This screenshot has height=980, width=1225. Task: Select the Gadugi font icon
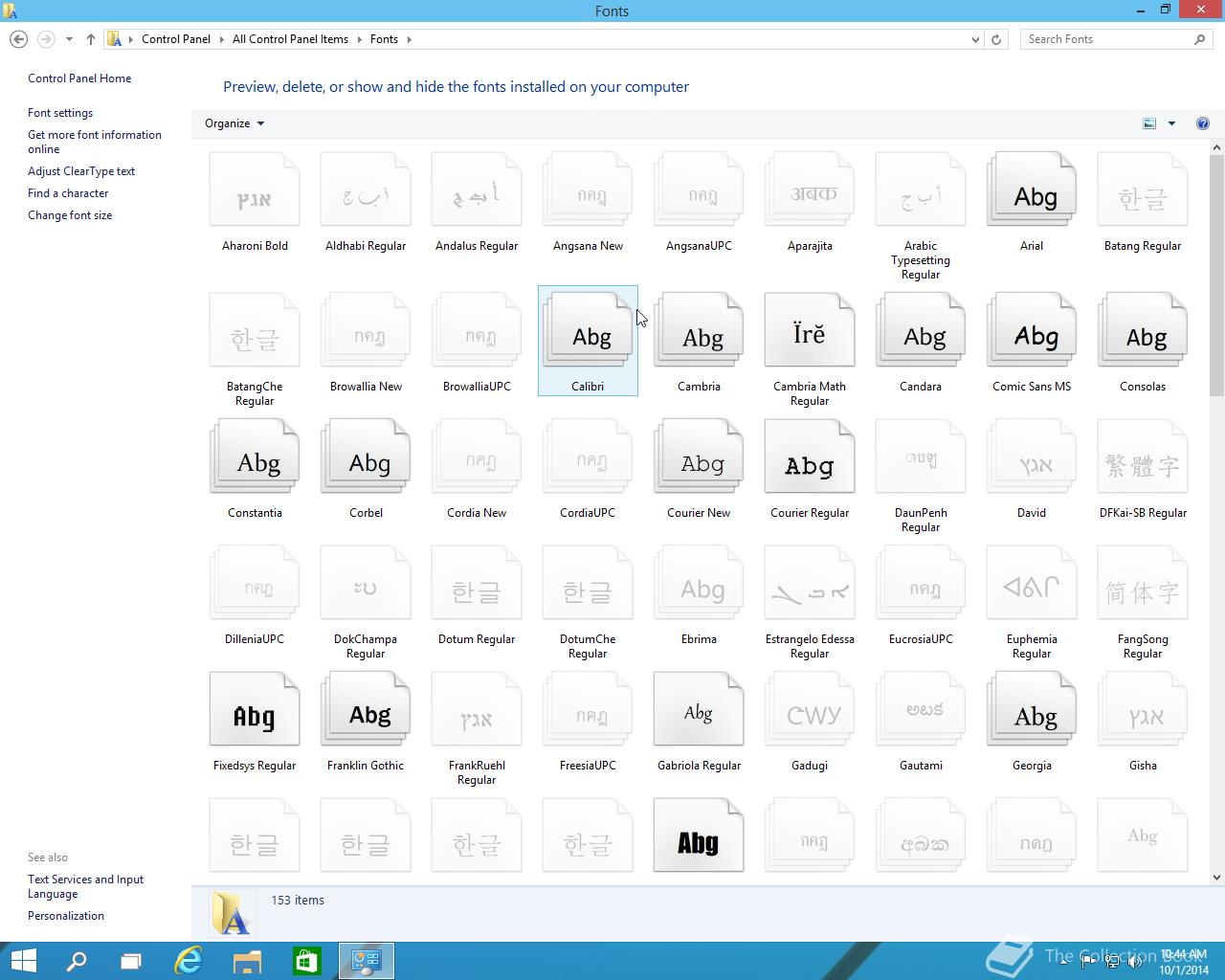(810, 710)
